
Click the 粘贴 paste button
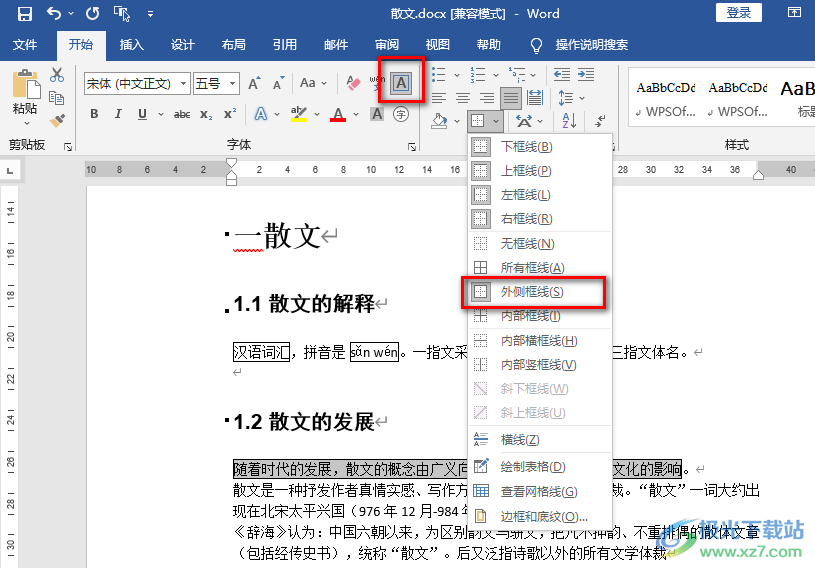25,98
